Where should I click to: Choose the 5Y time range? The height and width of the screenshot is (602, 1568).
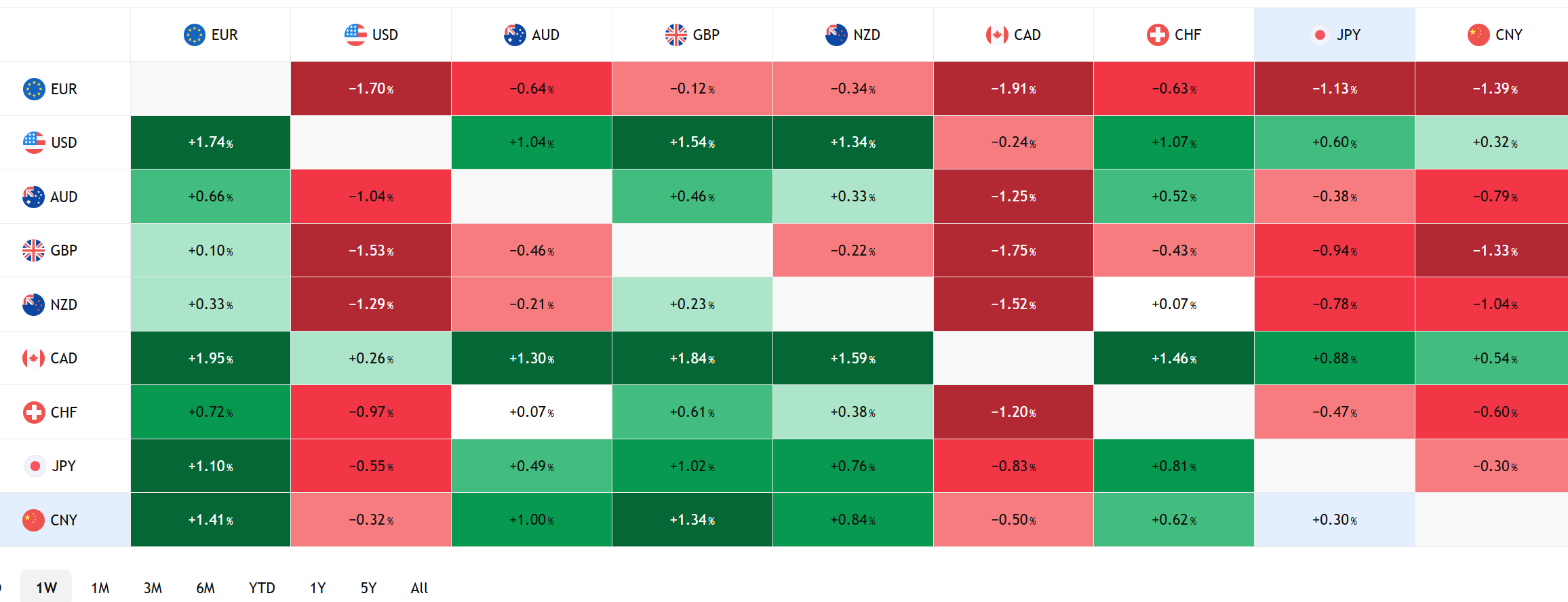click(x=368, y=588)
